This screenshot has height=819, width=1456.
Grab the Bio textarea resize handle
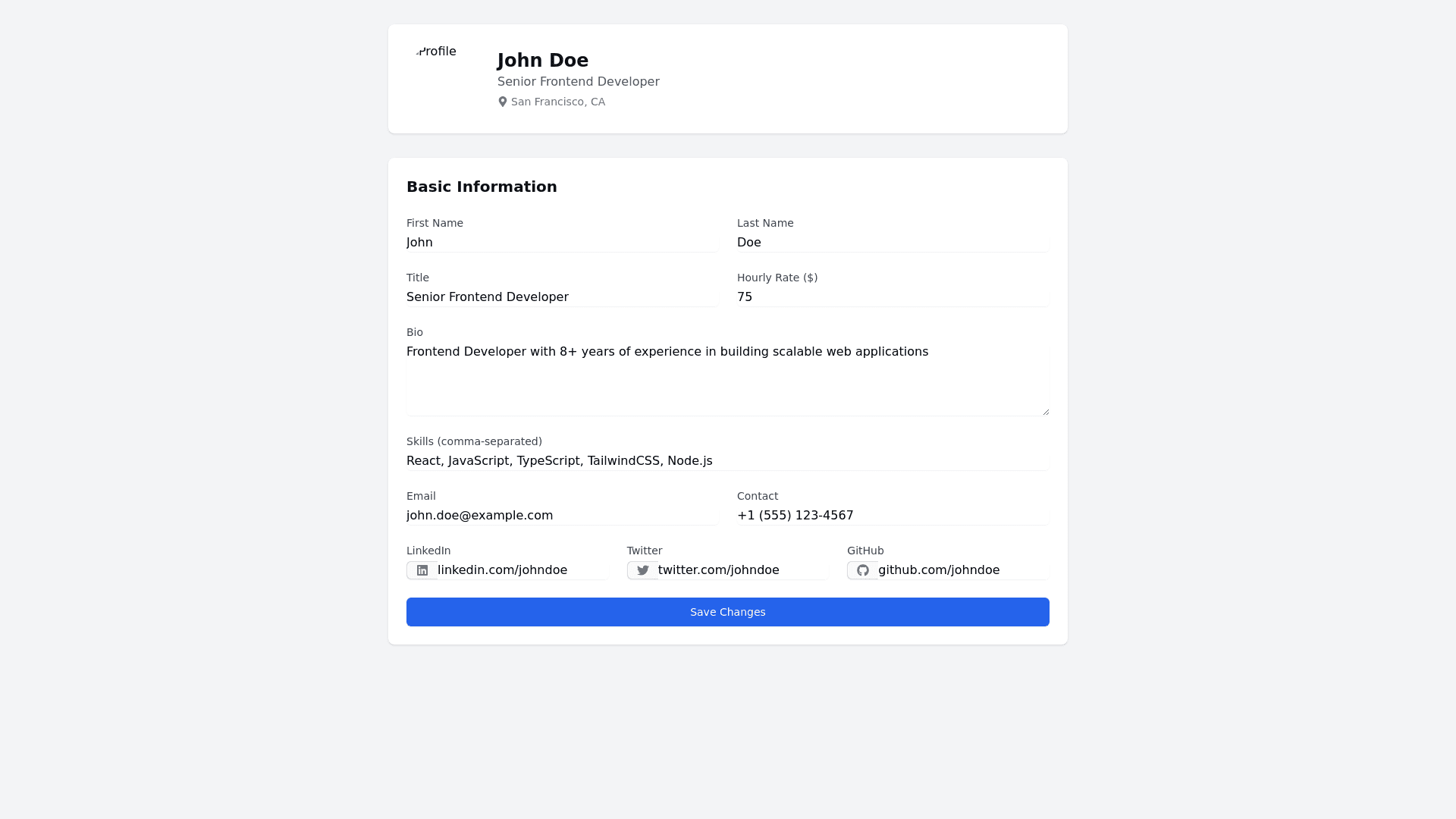[1046, 412]
